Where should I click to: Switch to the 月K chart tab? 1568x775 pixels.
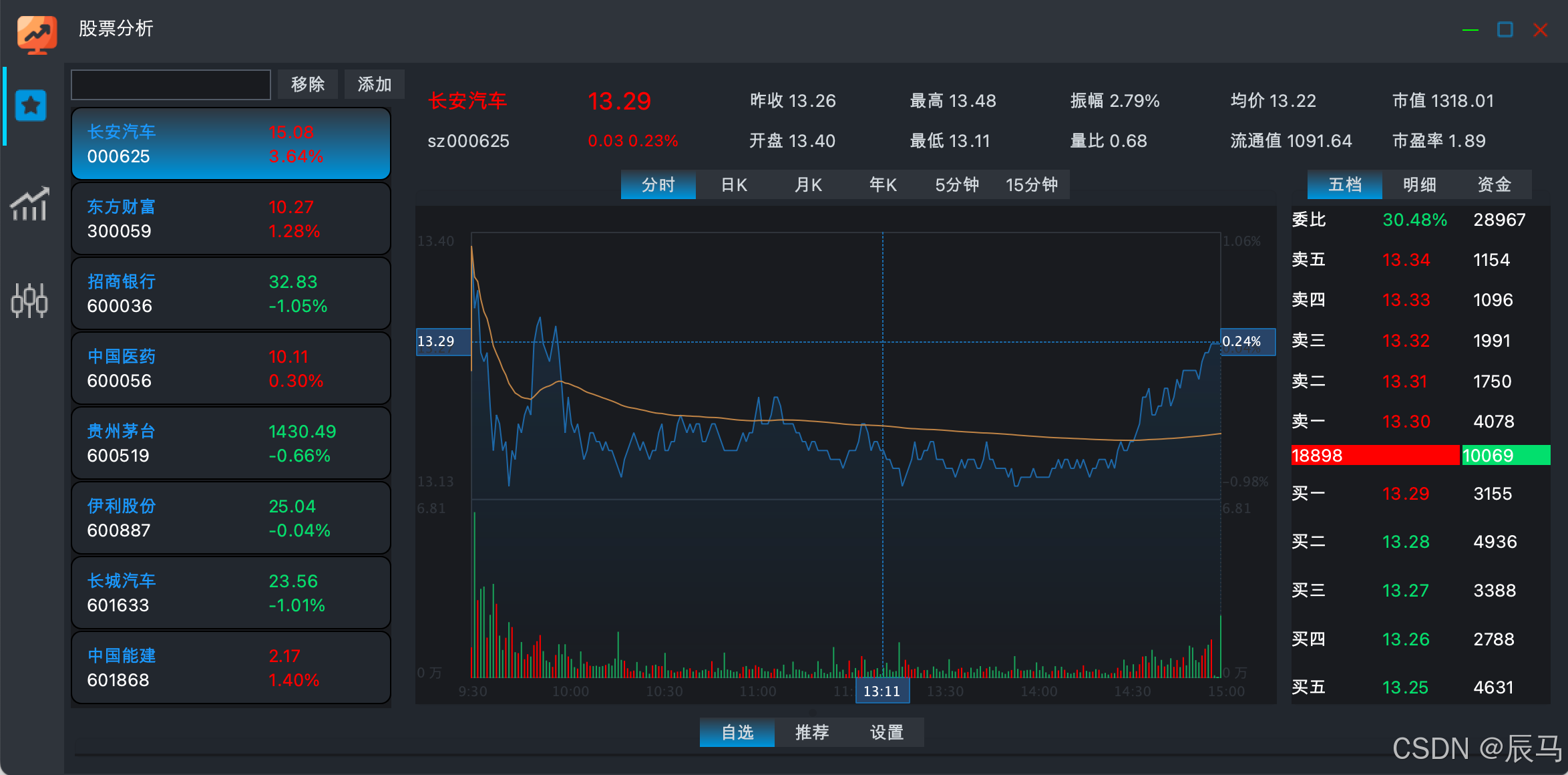point(807,185)
